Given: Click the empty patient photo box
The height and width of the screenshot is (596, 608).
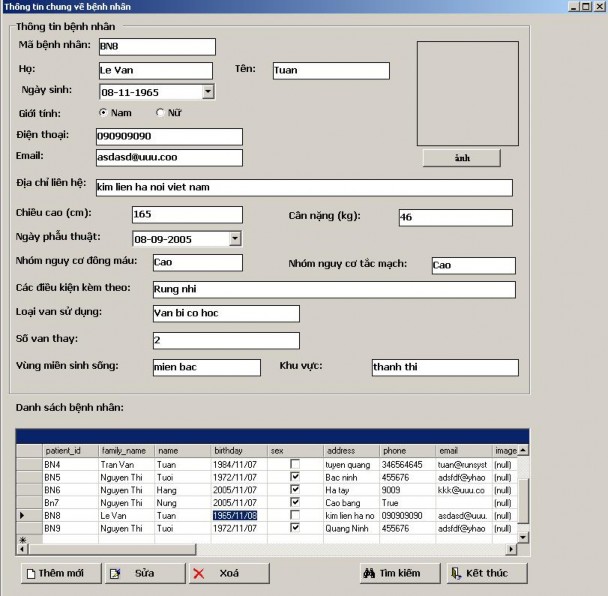Looking at the screenshot, I should 468,92.
